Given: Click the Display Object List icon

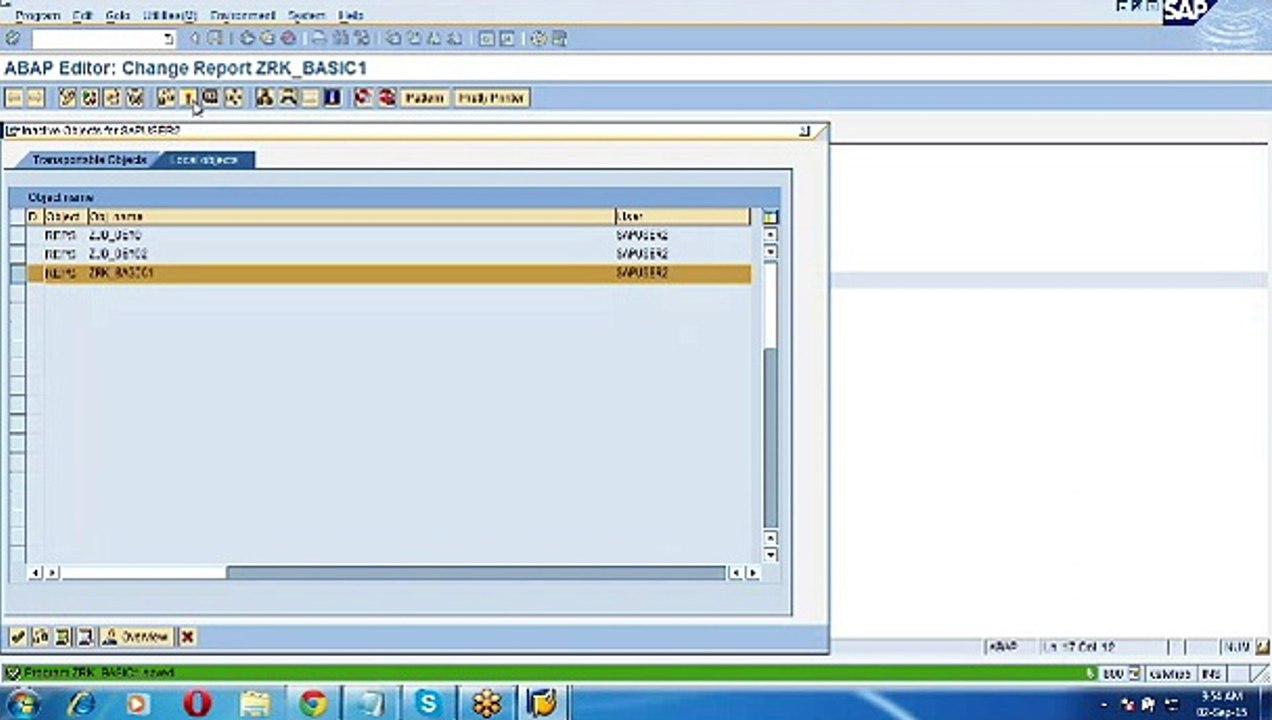Looking at the screenshot, I should click(264, 98).
